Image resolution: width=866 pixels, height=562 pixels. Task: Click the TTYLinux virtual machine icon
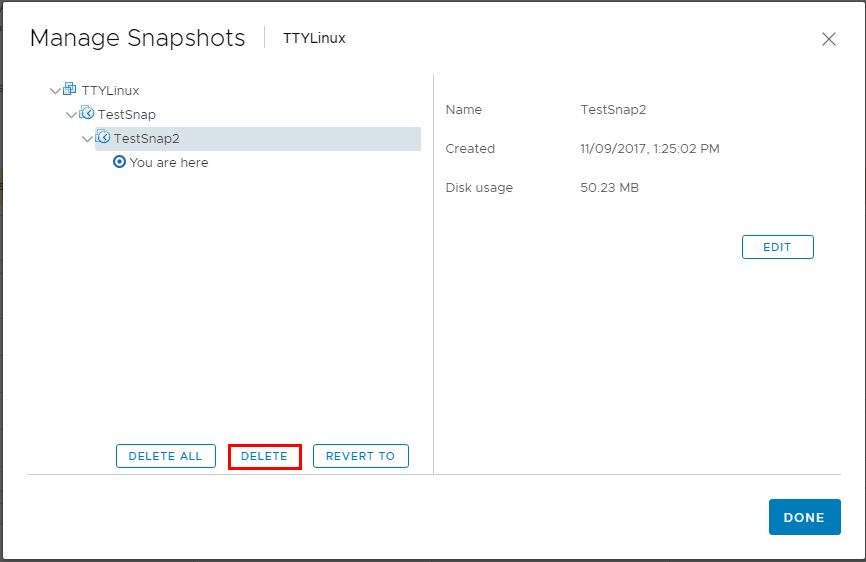tap(70, 90)
